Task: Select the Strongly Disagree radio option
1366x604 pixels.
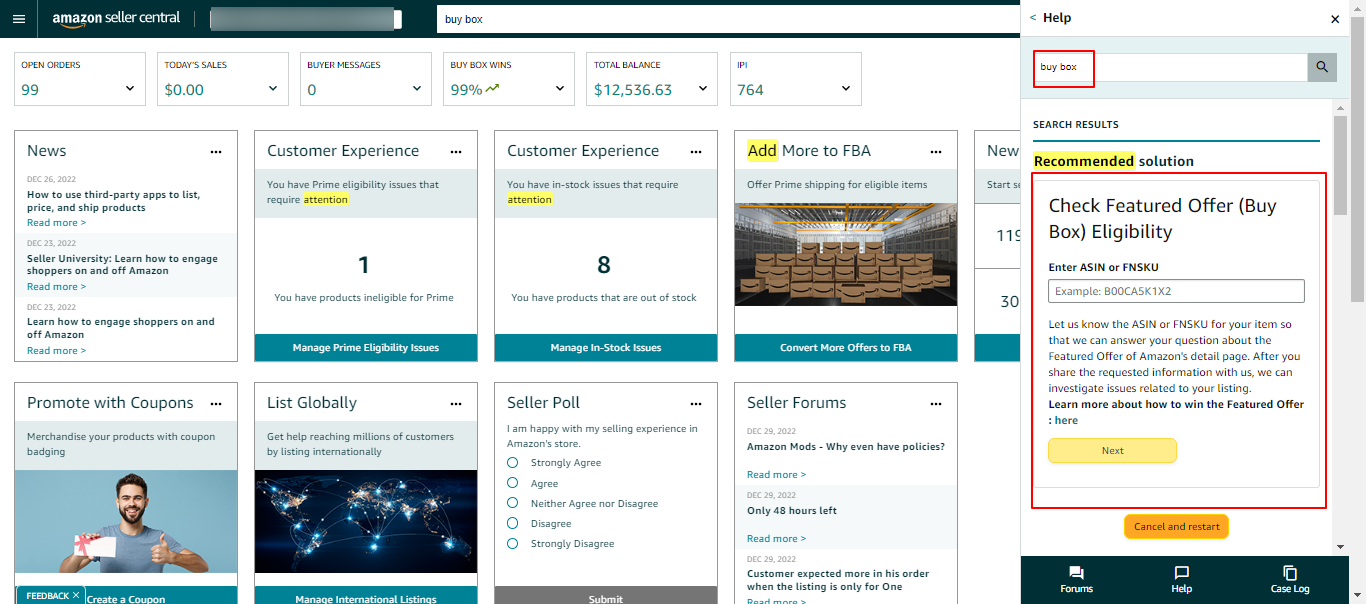Action: coord(513,544)
